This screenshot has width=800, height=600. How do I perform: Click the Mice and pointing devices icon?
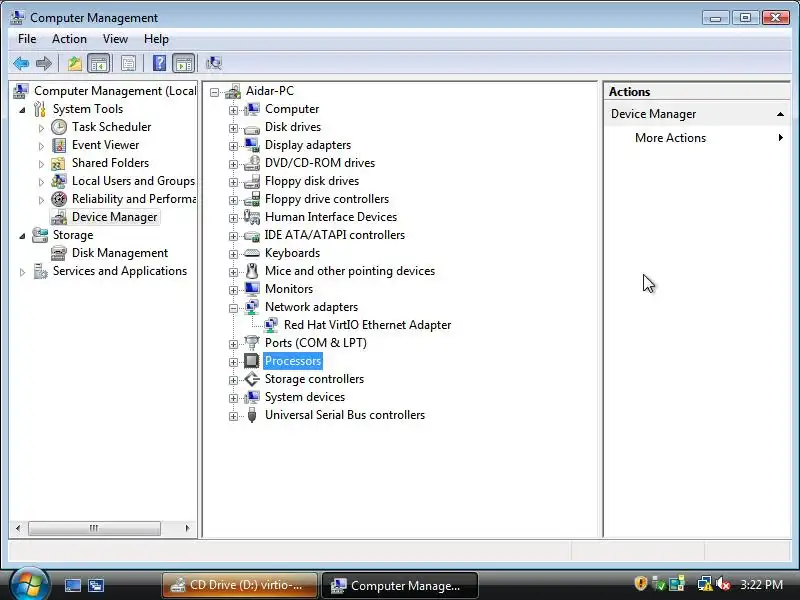point(252,271)
